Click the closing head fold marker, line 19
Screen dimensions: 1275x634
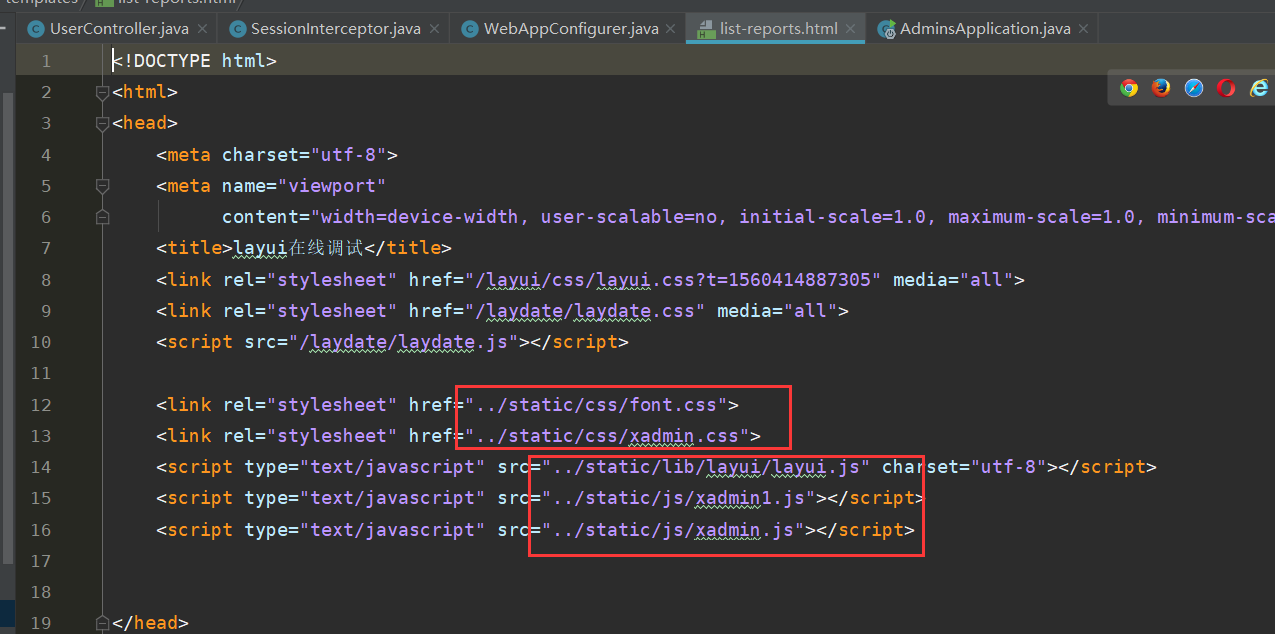pos(101,623)
